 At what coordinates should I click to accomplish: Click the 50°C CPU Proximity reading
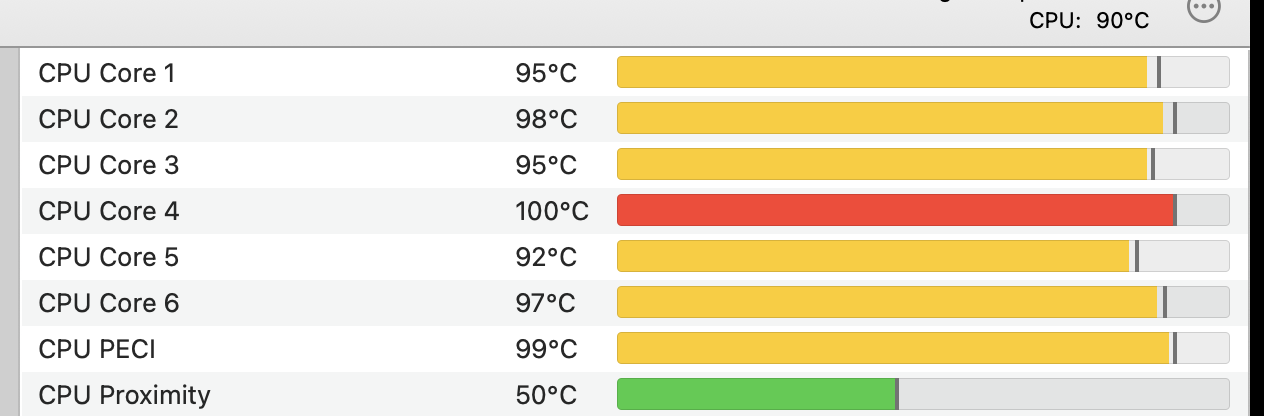546,395
